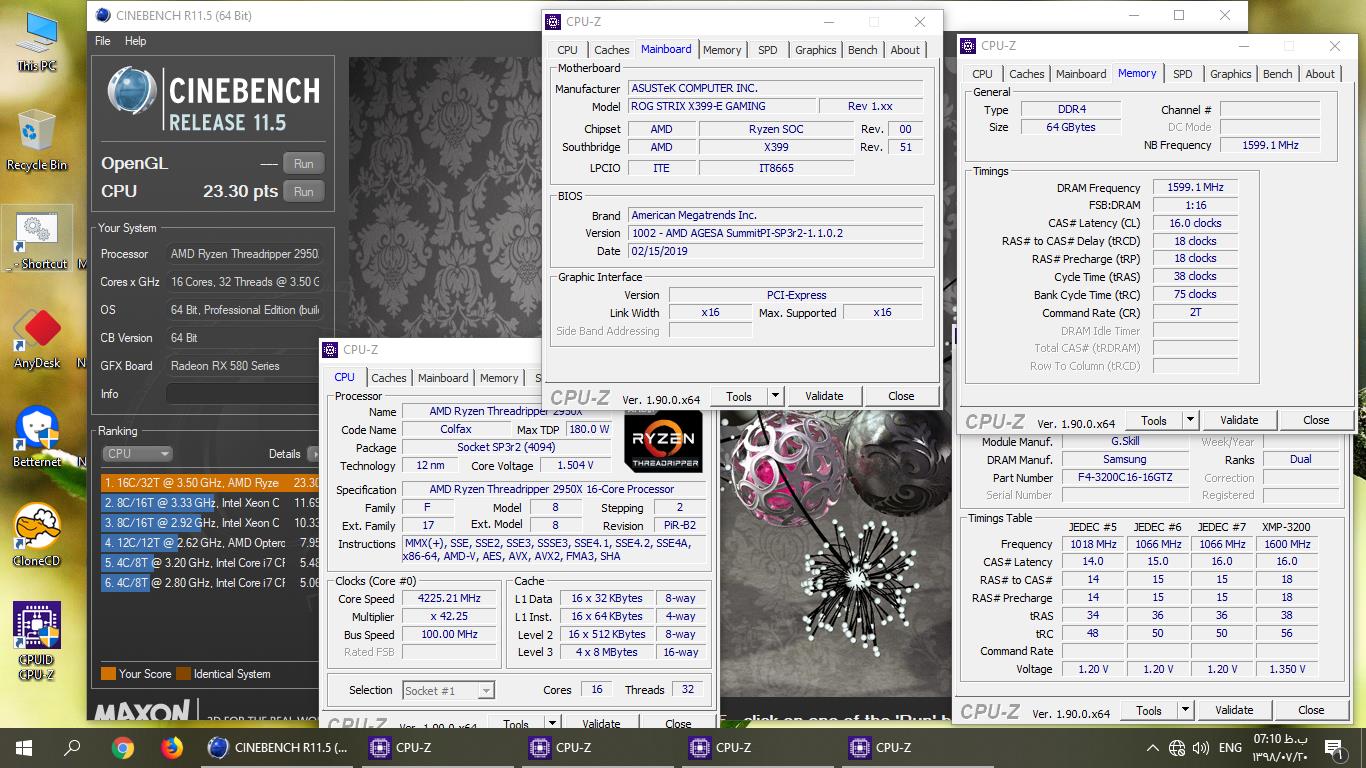Open the action center notifications icon
Screen dimensions: 1366x768
pos(1333,747)
